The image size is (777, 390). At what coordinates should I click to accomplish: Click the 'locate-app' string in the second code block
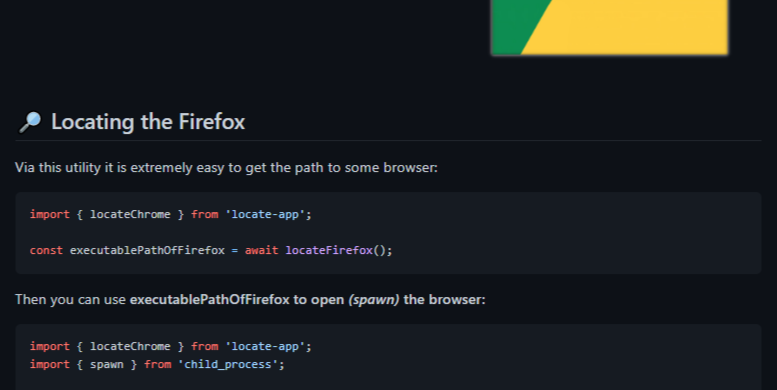[265, 346]
